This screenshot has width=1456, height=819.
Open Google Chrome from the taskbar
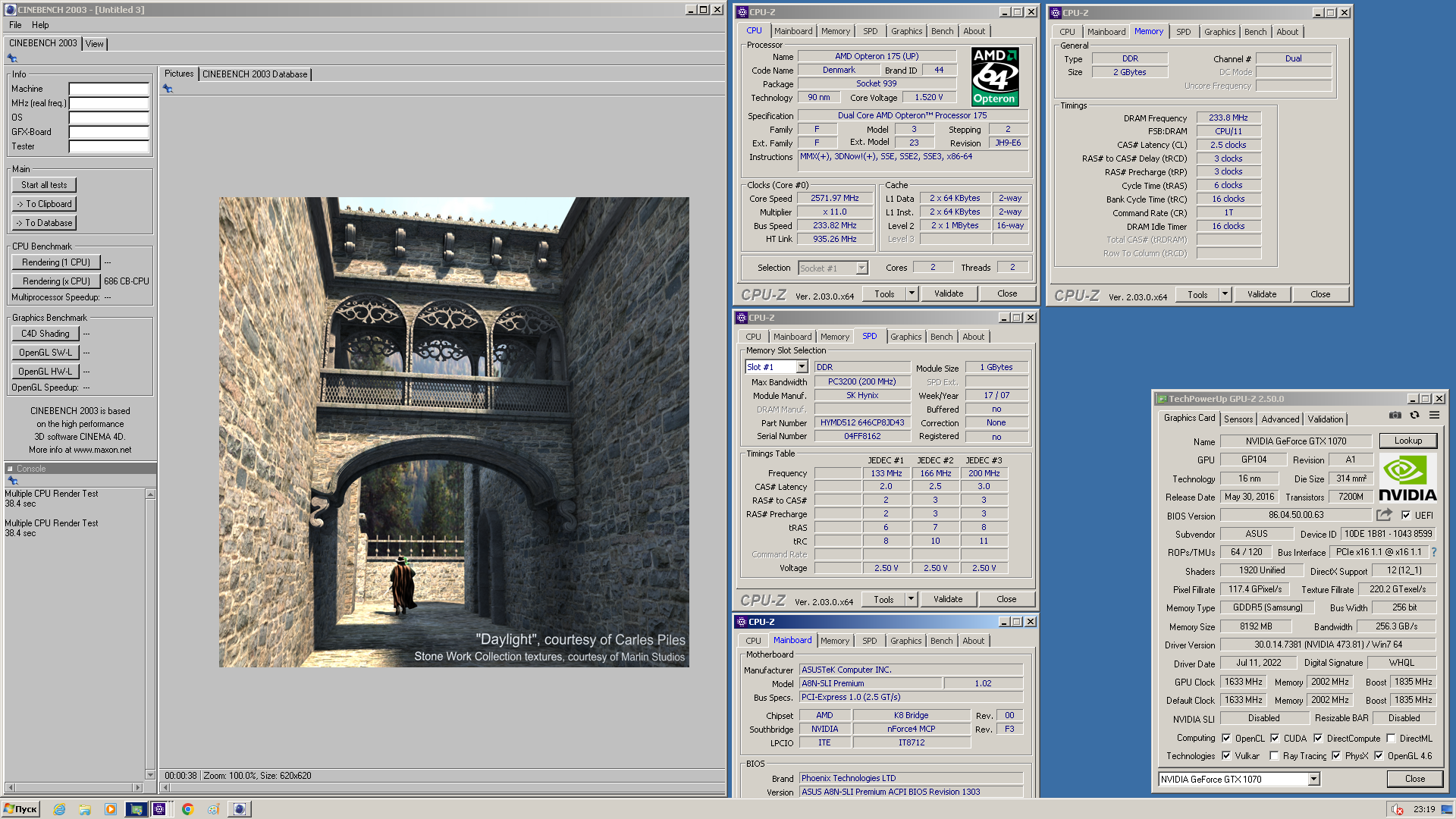pos(187,809)
